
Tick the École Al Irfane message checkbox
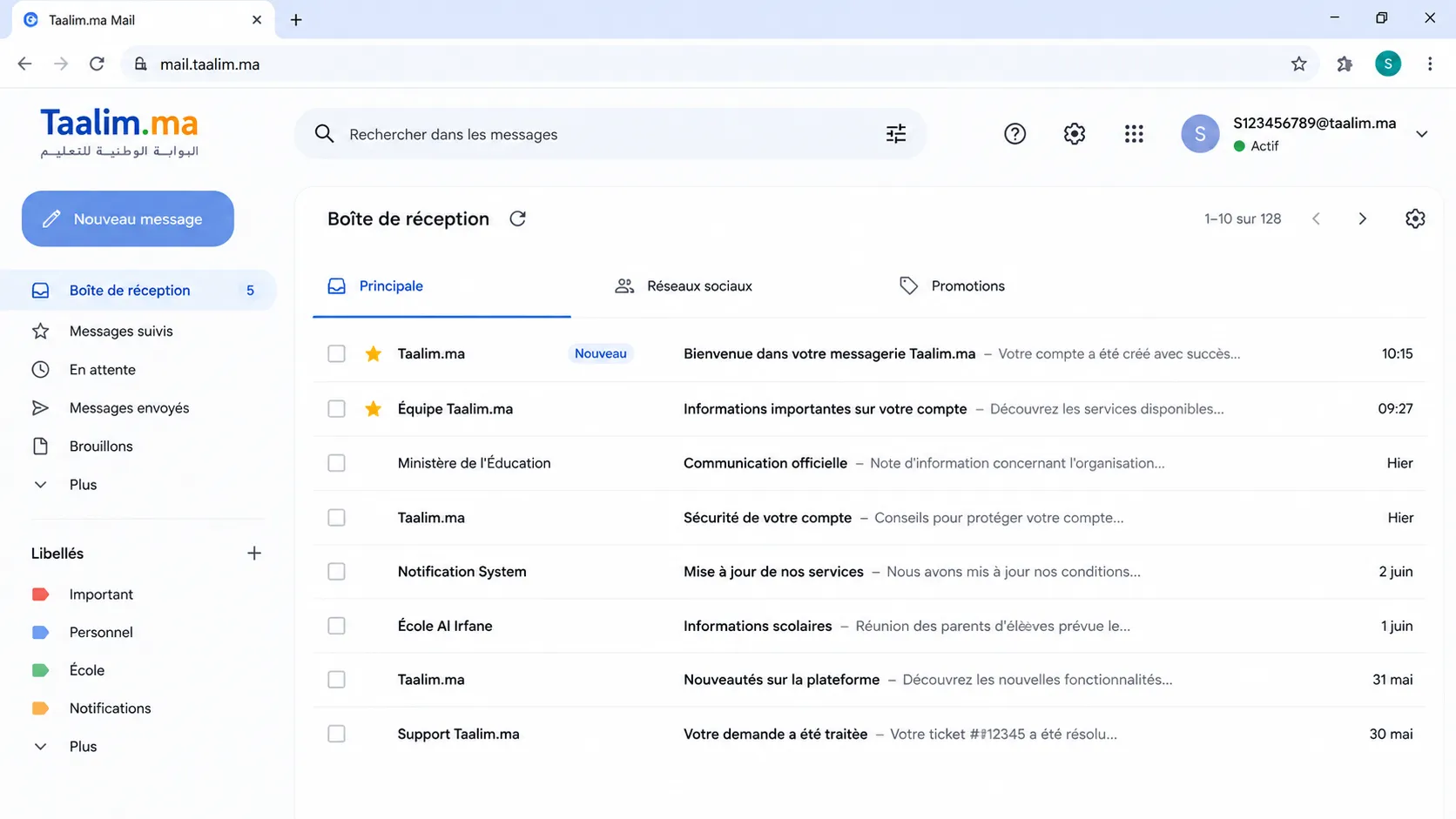(x=336, y=626)
